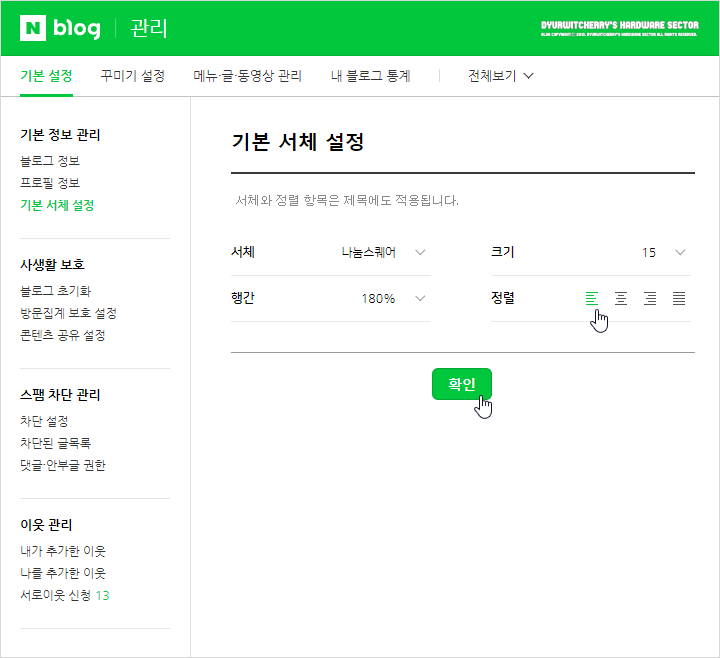Select justify text alignment icon
The height and width of the screenshot is (658, 720).
pyautogui.click(x=679, y=298)
